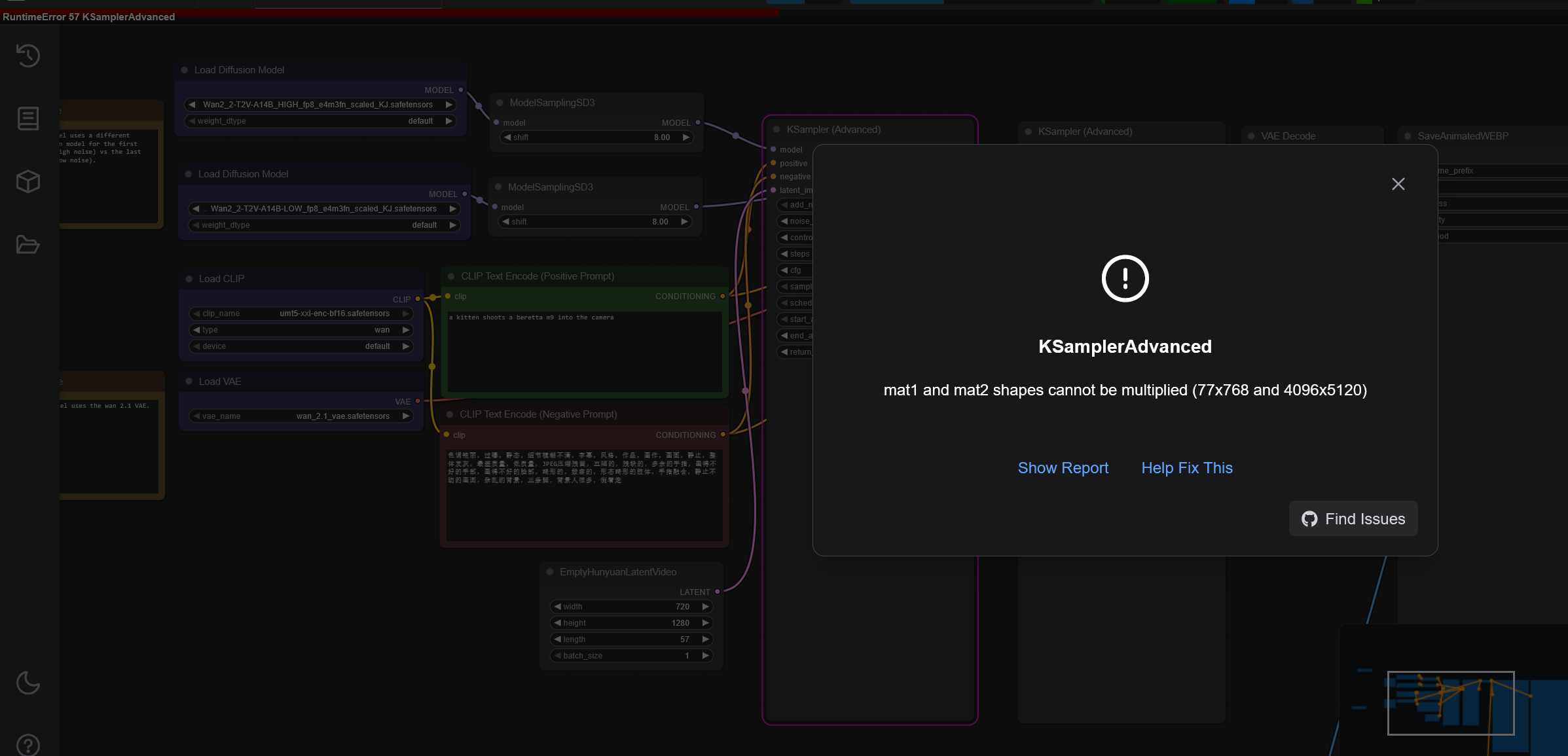Click the error exclamation icon in dialog
This screenshot has height=756, width=1568.
click(x=1125, y=278)
